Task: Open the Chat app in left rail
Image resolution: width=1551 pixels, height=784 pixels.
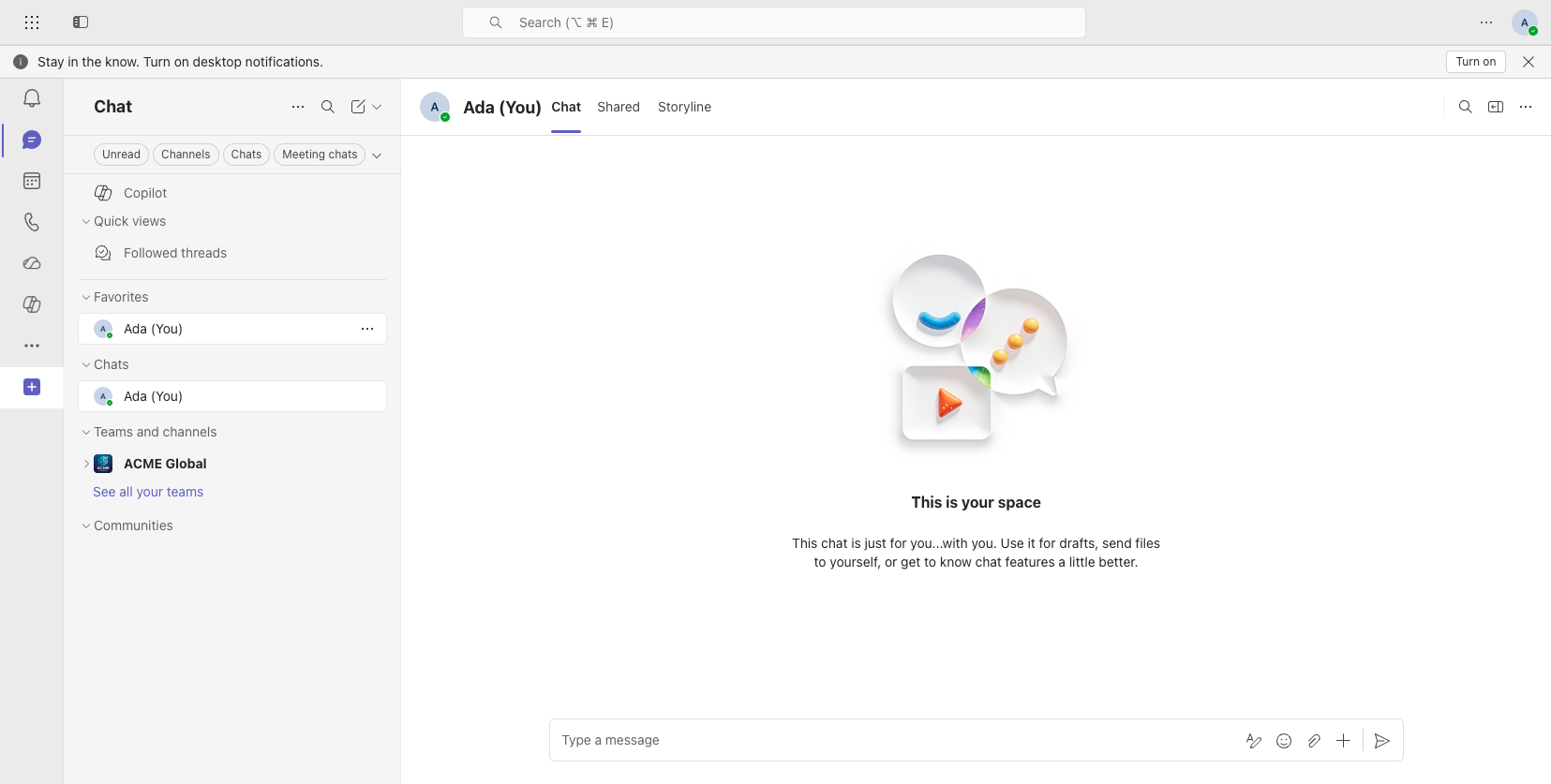Action: click(32, 140)
